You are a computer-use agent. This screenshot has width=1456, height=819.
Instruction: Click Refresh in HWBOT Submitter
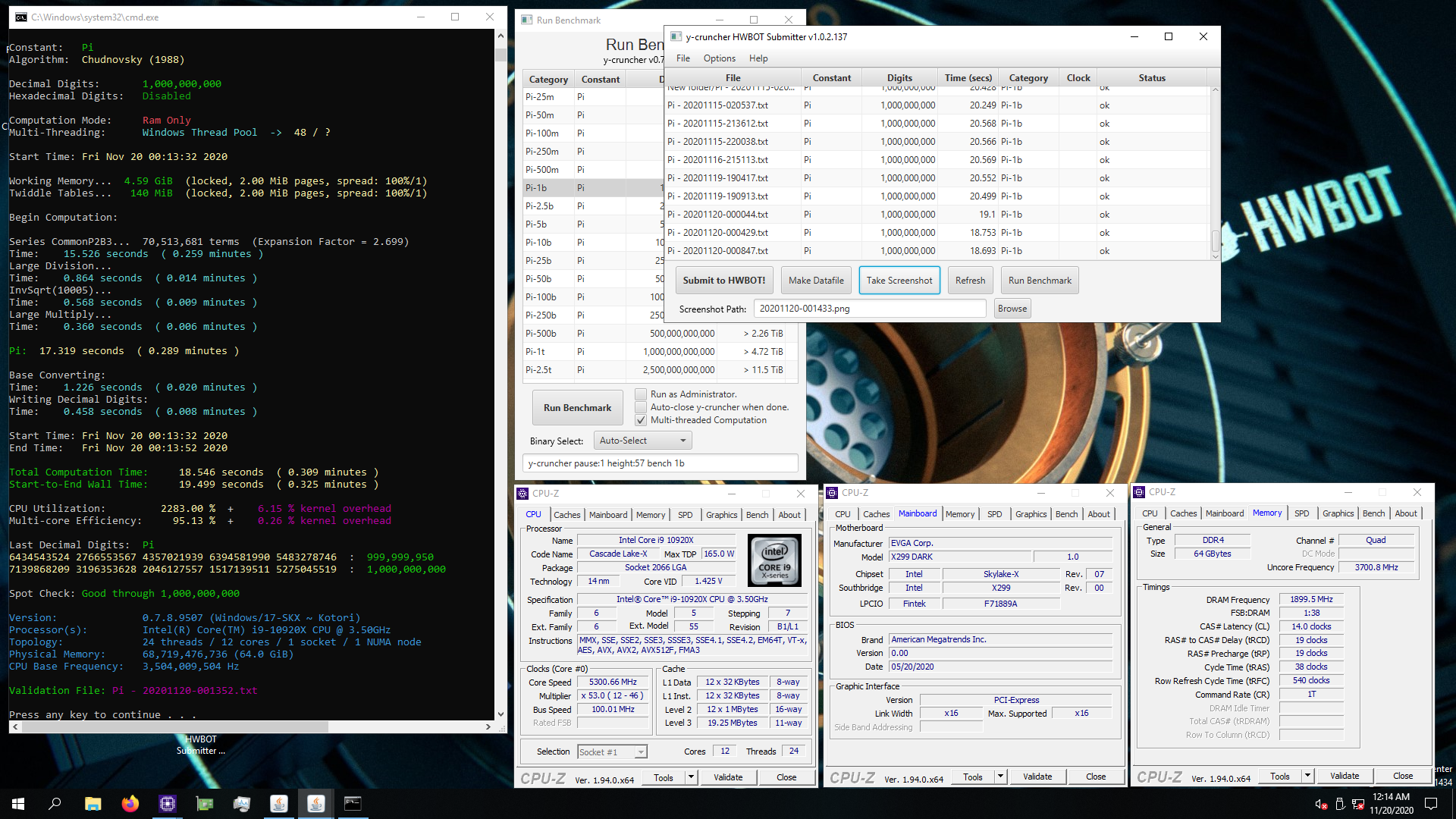971,280
